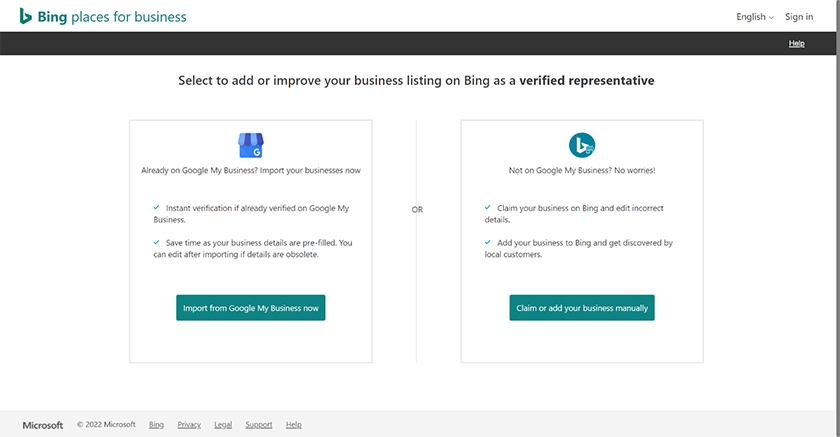Click the page's vertical scrollbar
This screenshot has width=840, height=437.
838,218
